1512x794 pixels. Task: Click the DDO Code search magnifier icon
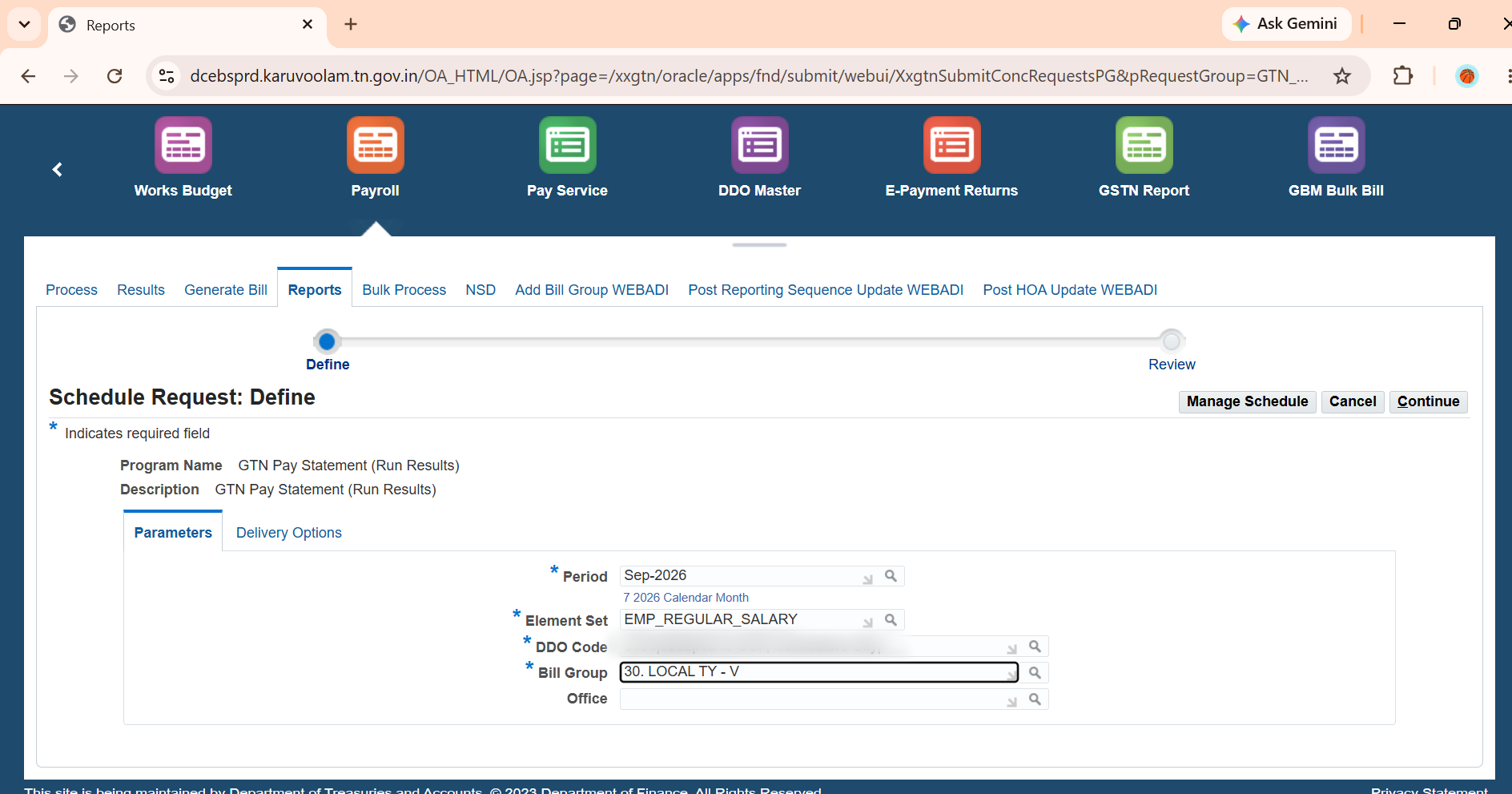pyautogui.click(x=1035, y=647)
